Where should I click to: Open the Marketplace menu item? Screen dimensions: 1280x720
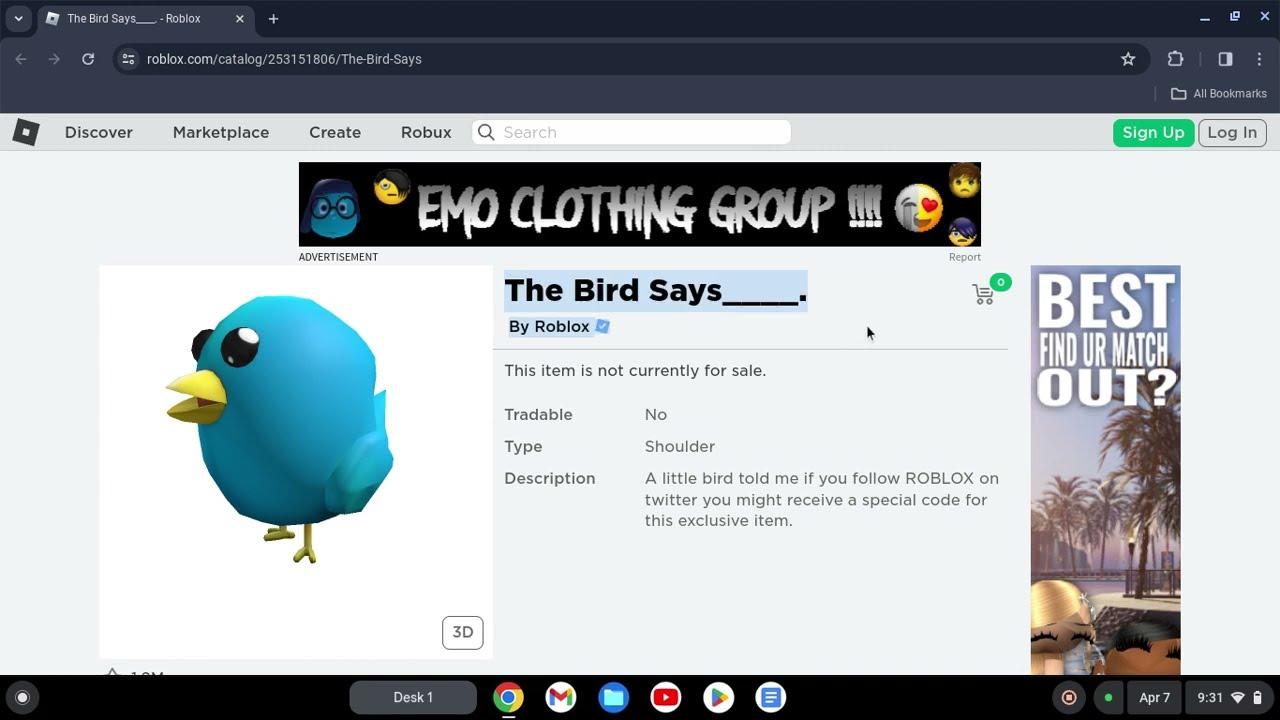tap(221, 132)
